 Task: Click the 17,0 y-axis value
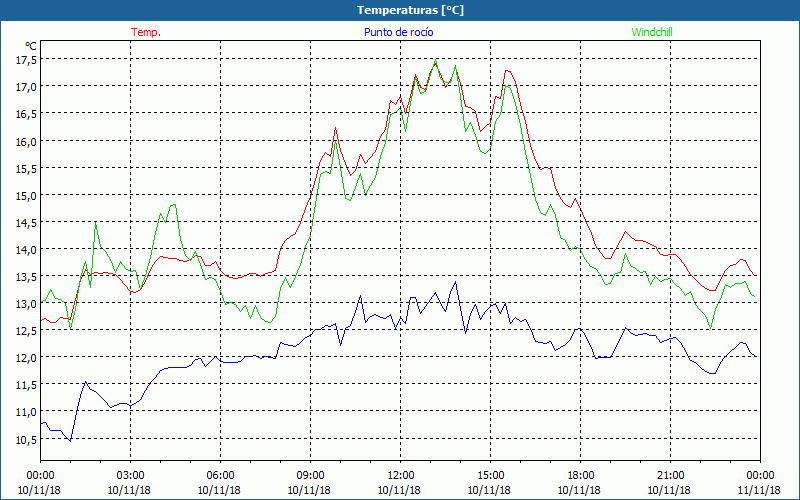(x=26, y=87)
